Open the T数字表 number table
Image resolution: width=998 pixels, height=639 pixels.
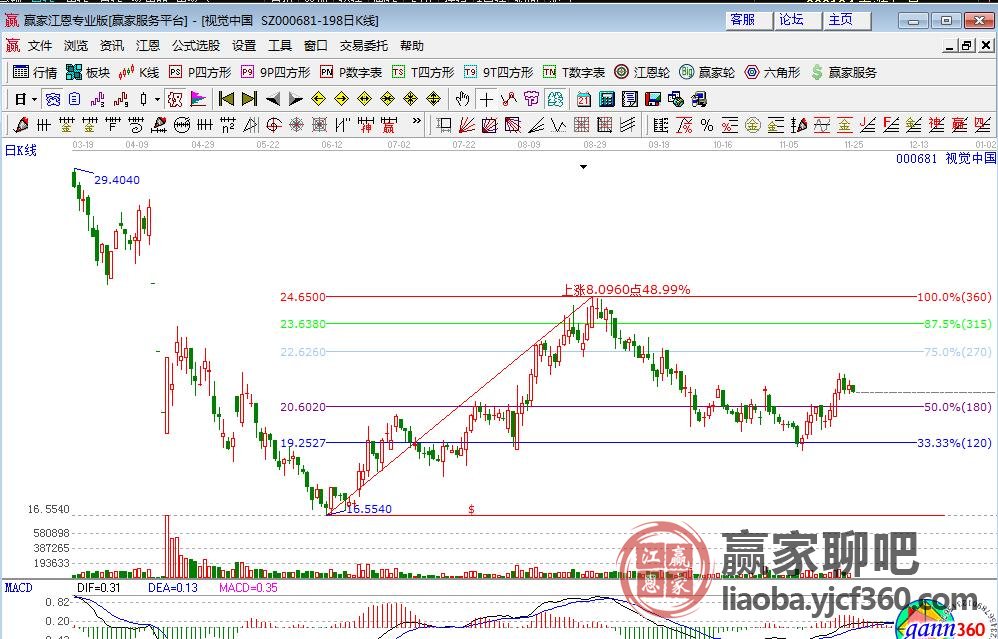coord(574,73)
